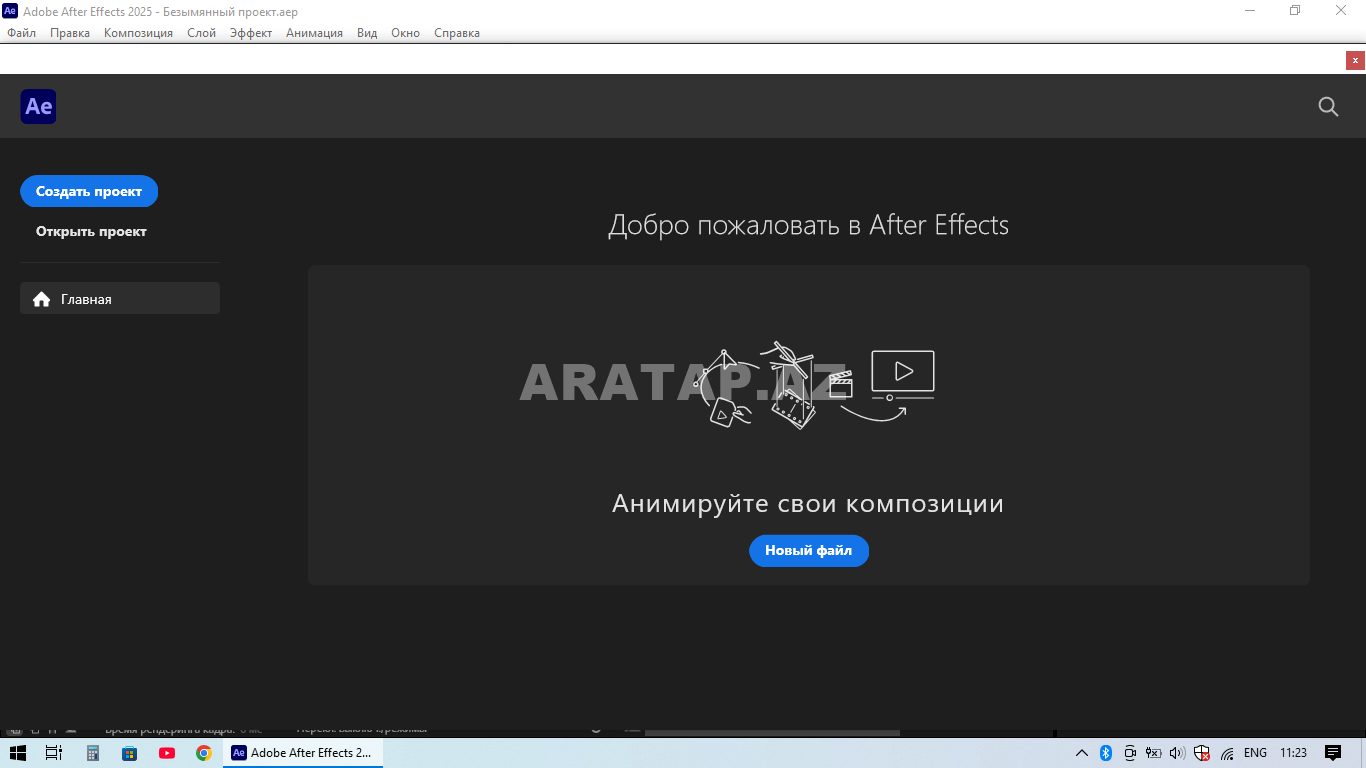The height and width of the screenshot is (768, 1366).
Task: Click the 11:23 clock
Action: (1293, 753)
